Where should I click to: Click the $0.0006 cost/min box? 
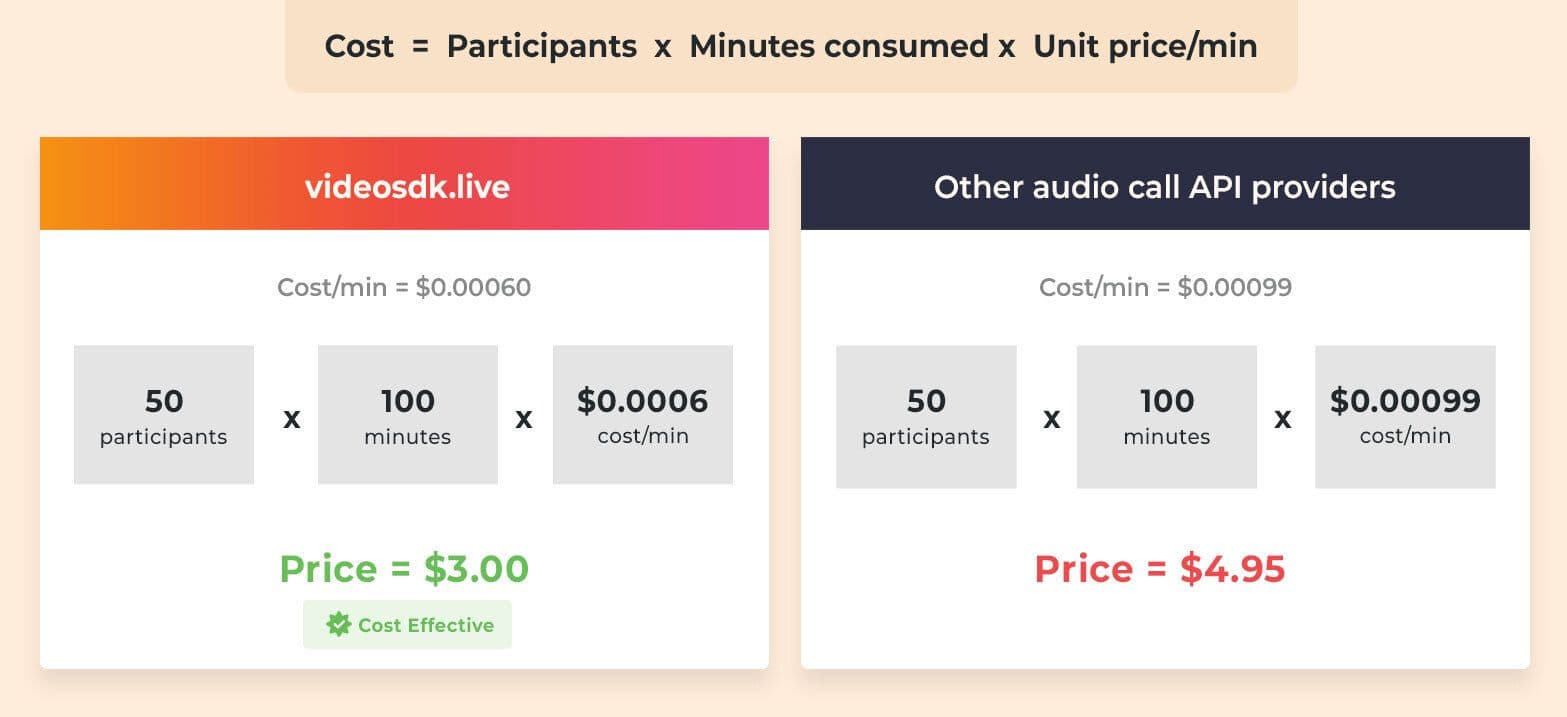[643, 415]
